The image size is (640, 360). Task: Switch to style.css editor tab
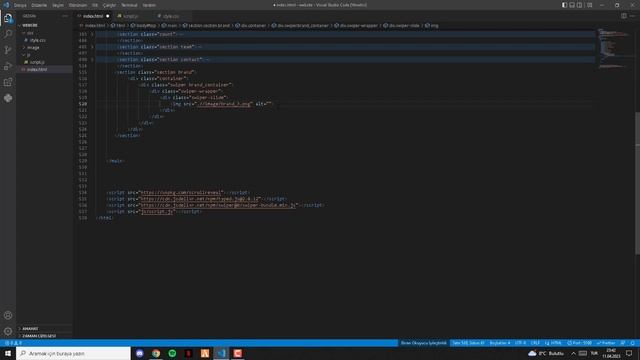click(171, 16)
